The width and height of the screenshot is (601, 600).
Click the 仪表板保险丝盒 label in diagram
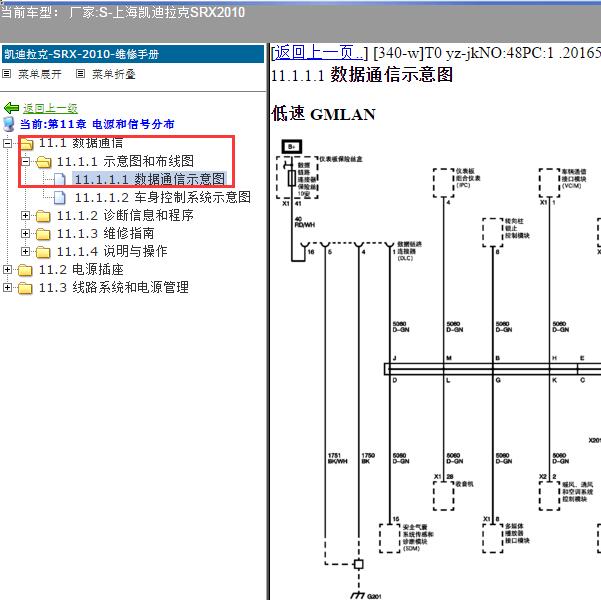coord(342,159)
